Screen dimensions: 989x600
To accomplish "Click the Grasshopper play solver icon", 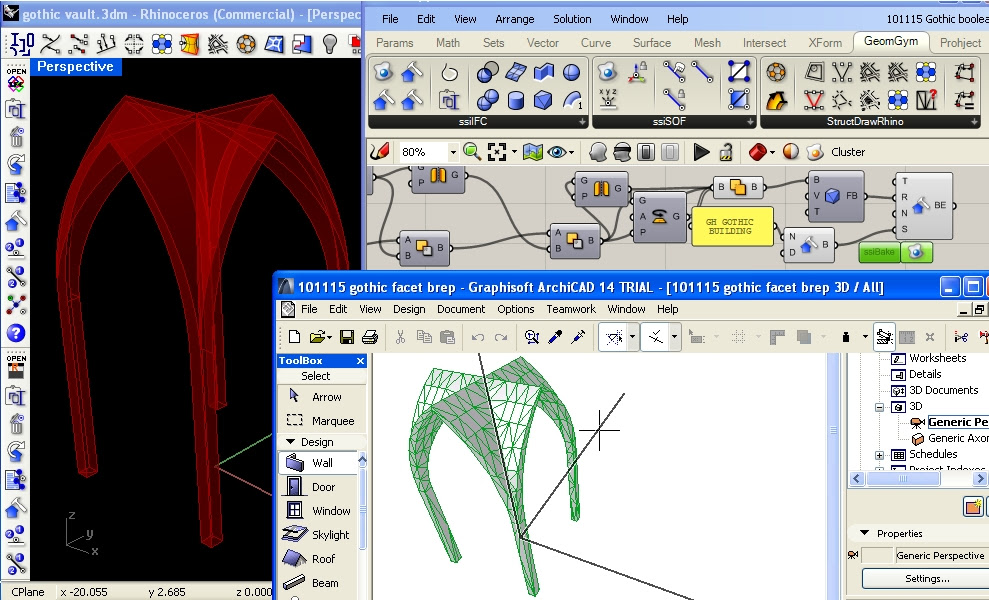I will point(701,151).
